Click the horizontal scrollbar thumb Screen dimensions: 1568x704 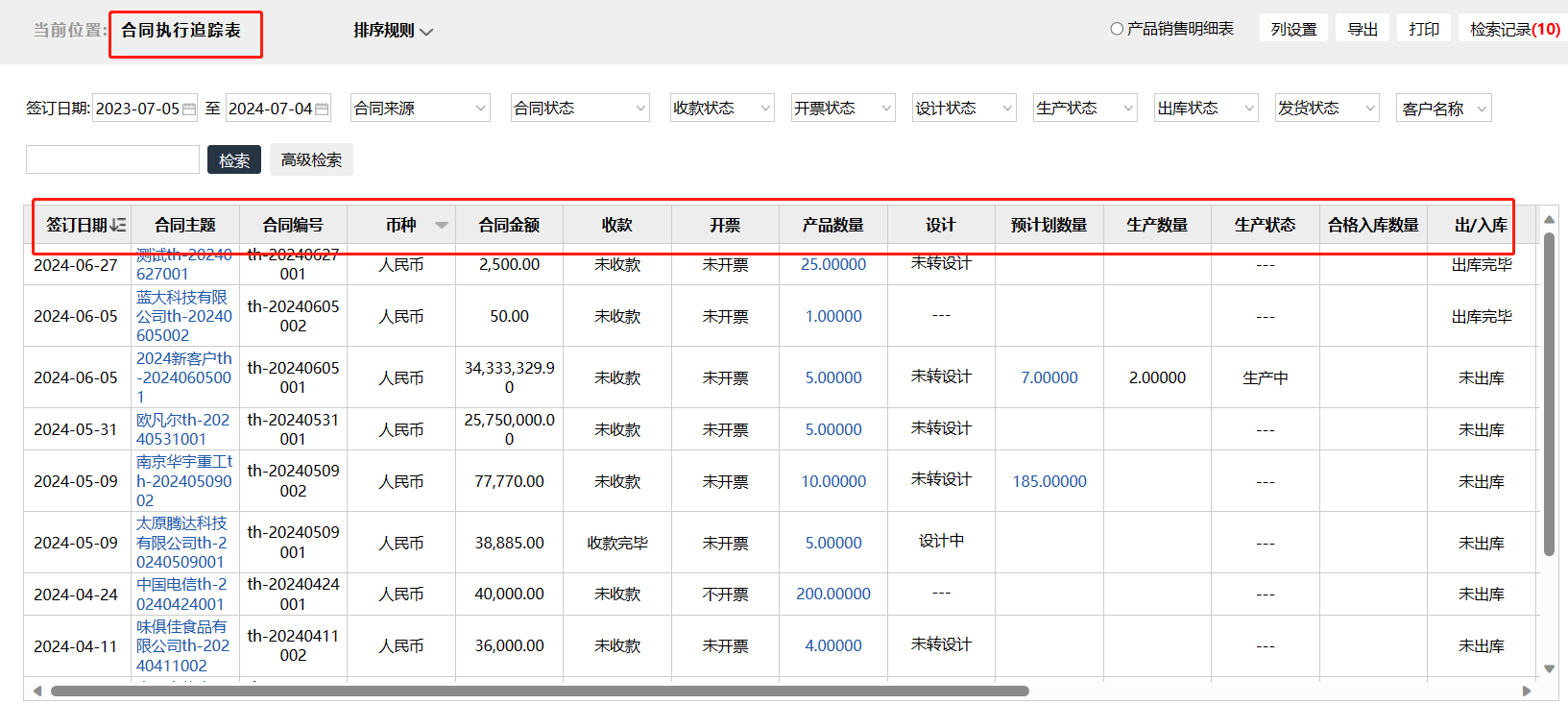(x=540, y=691)
